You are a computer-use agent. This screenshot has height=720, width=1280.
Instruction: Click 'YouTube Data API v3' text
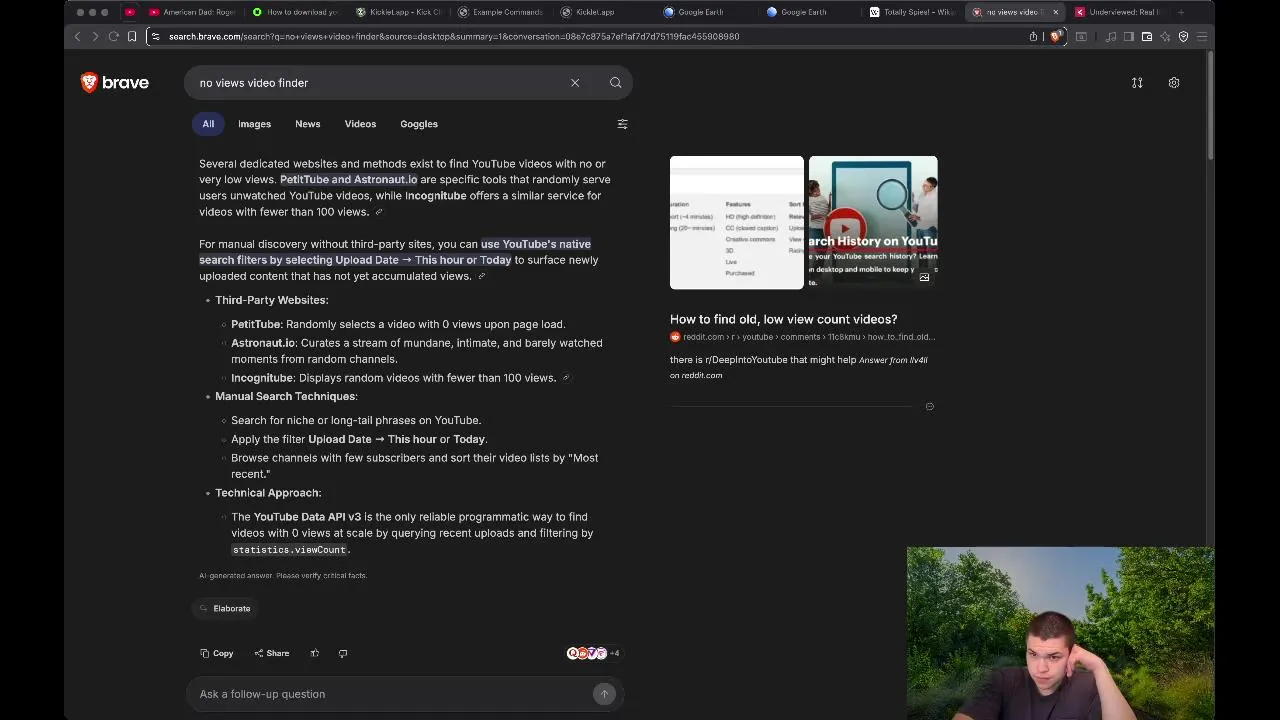click(307, 517)
